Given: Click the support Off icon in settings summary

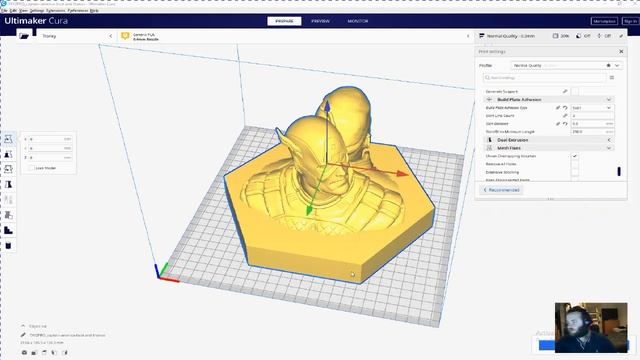Looking at the screenshot, I should click(x=578, y=36).
